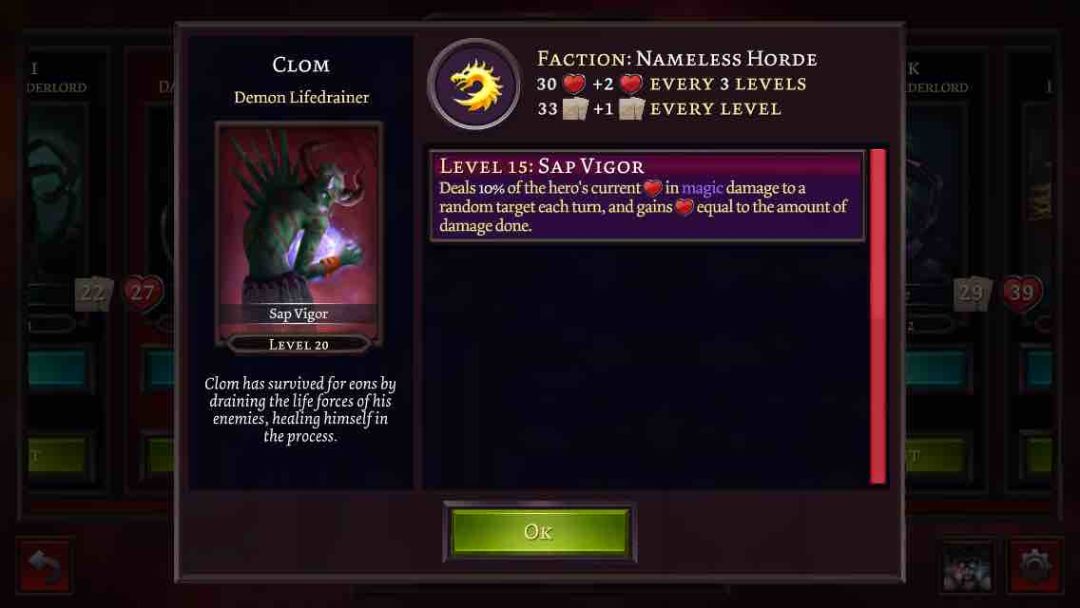Click the back arrow icon
This screenshot has height=608, width=1080.
click(x=44, y=567)
